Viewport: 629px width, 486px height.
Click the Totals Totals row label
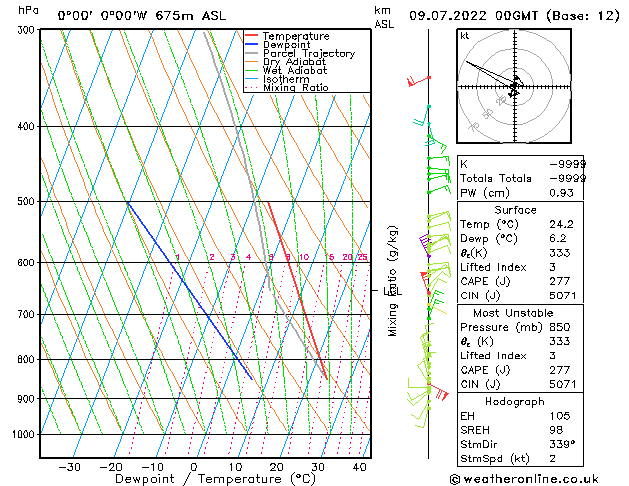[x=496, y=178]
